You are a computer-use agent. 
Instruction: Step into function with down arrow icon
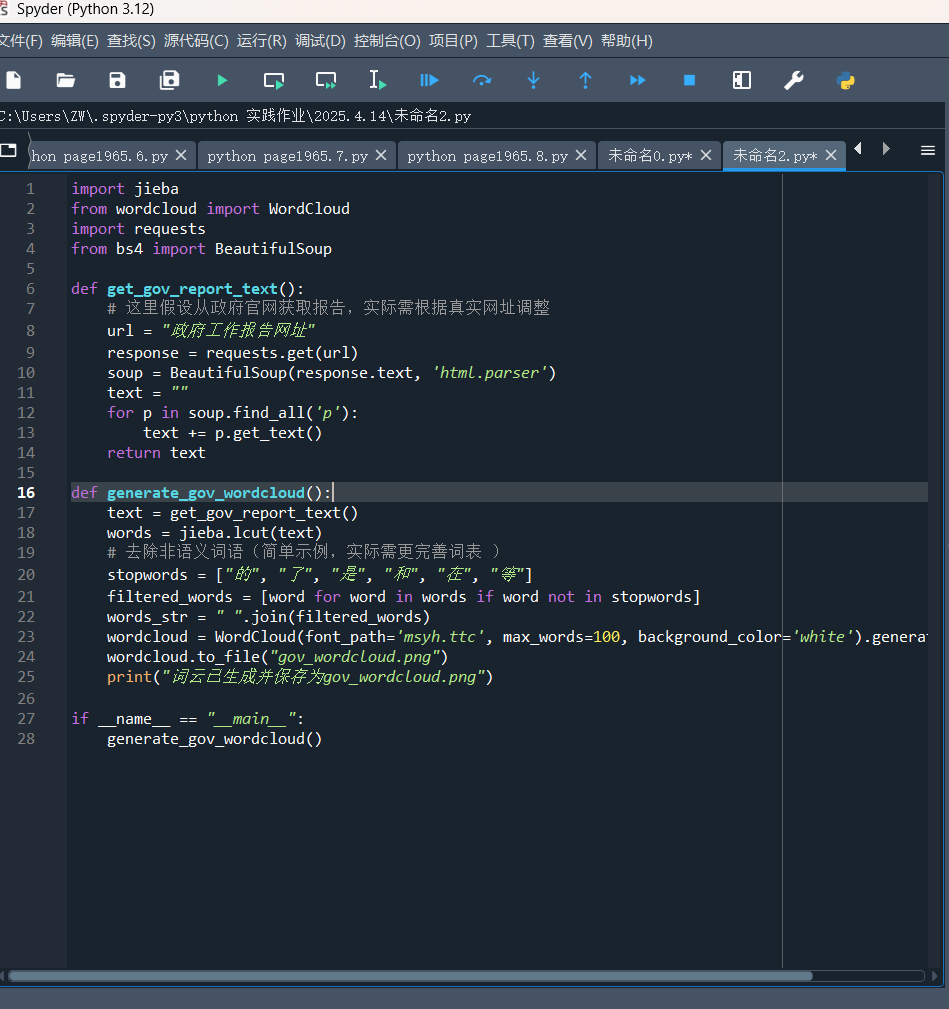(x=533, y=80)
